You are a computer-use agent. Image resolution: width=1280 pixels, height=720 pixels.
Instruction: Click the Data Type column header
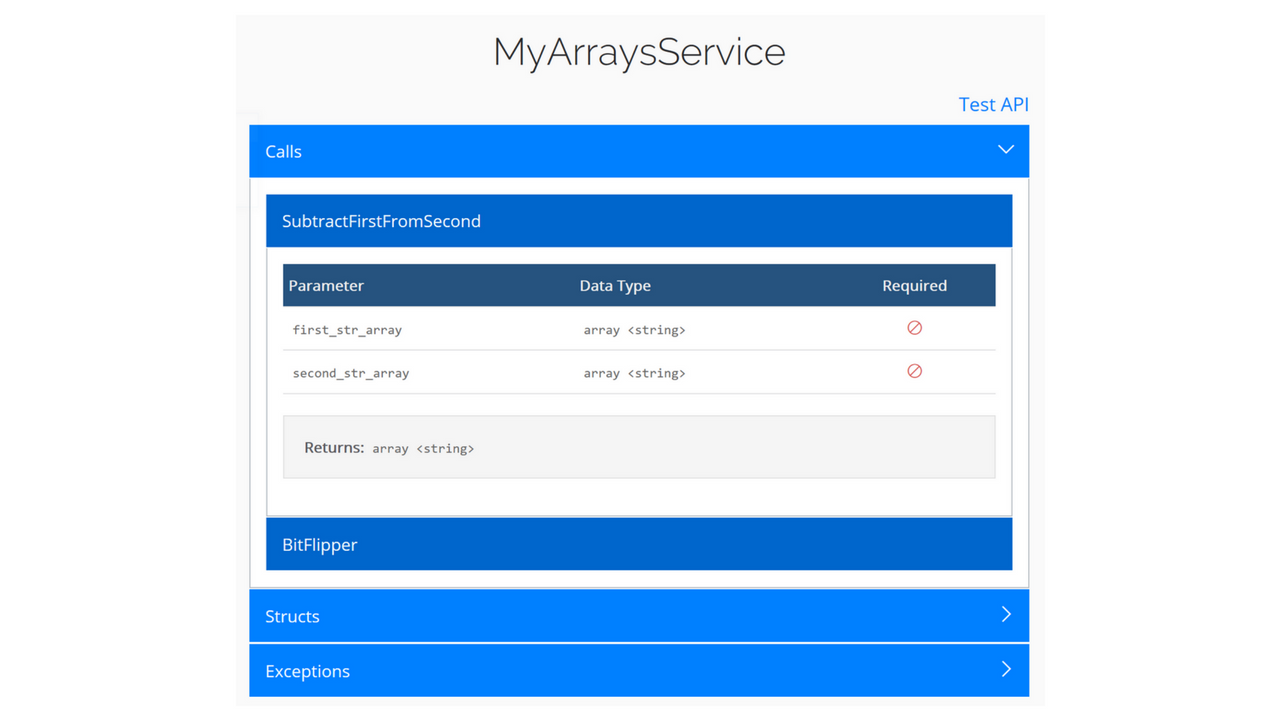pos(615,286)
